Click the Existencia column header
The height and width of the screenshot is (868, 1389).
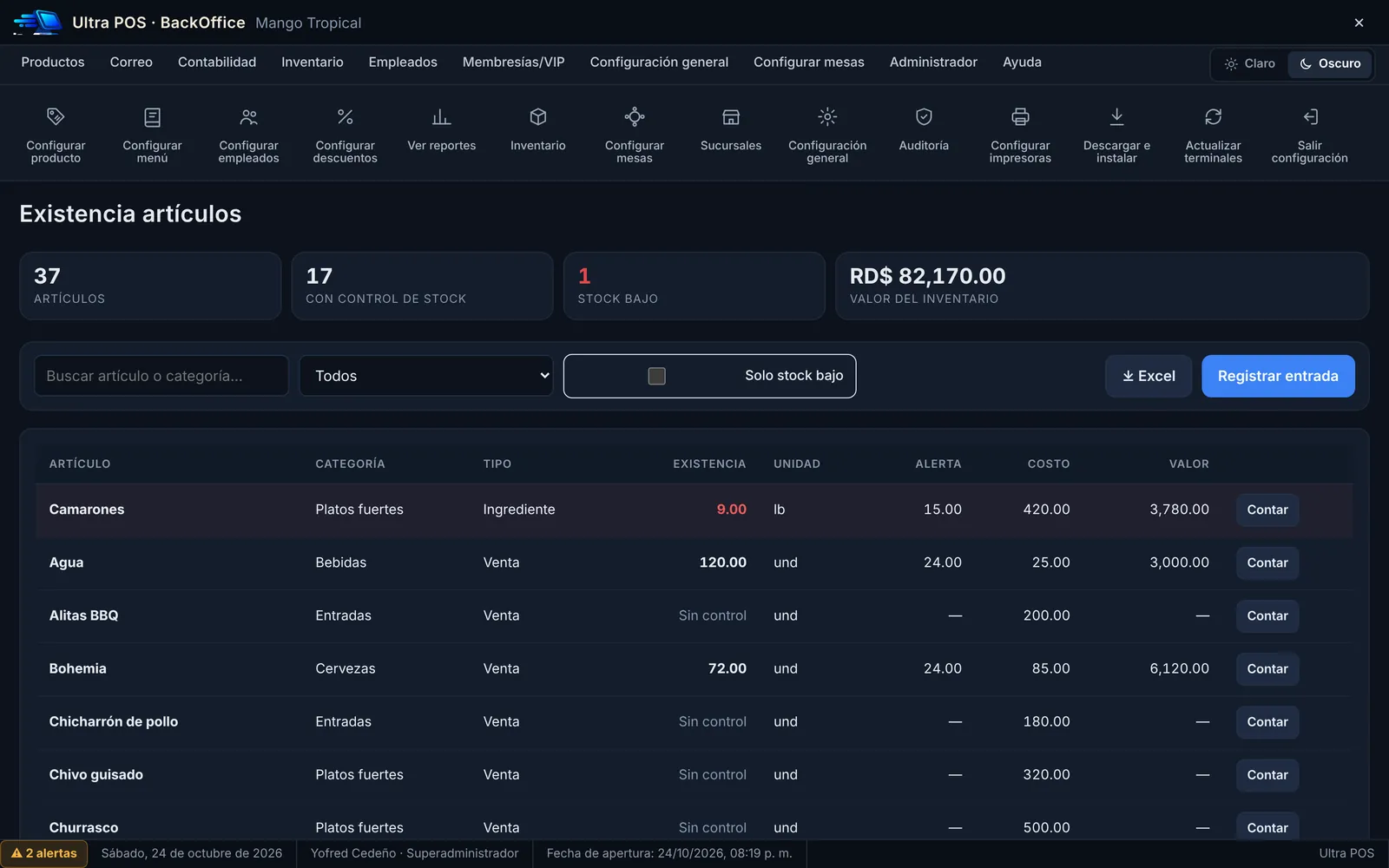(709, 464)
